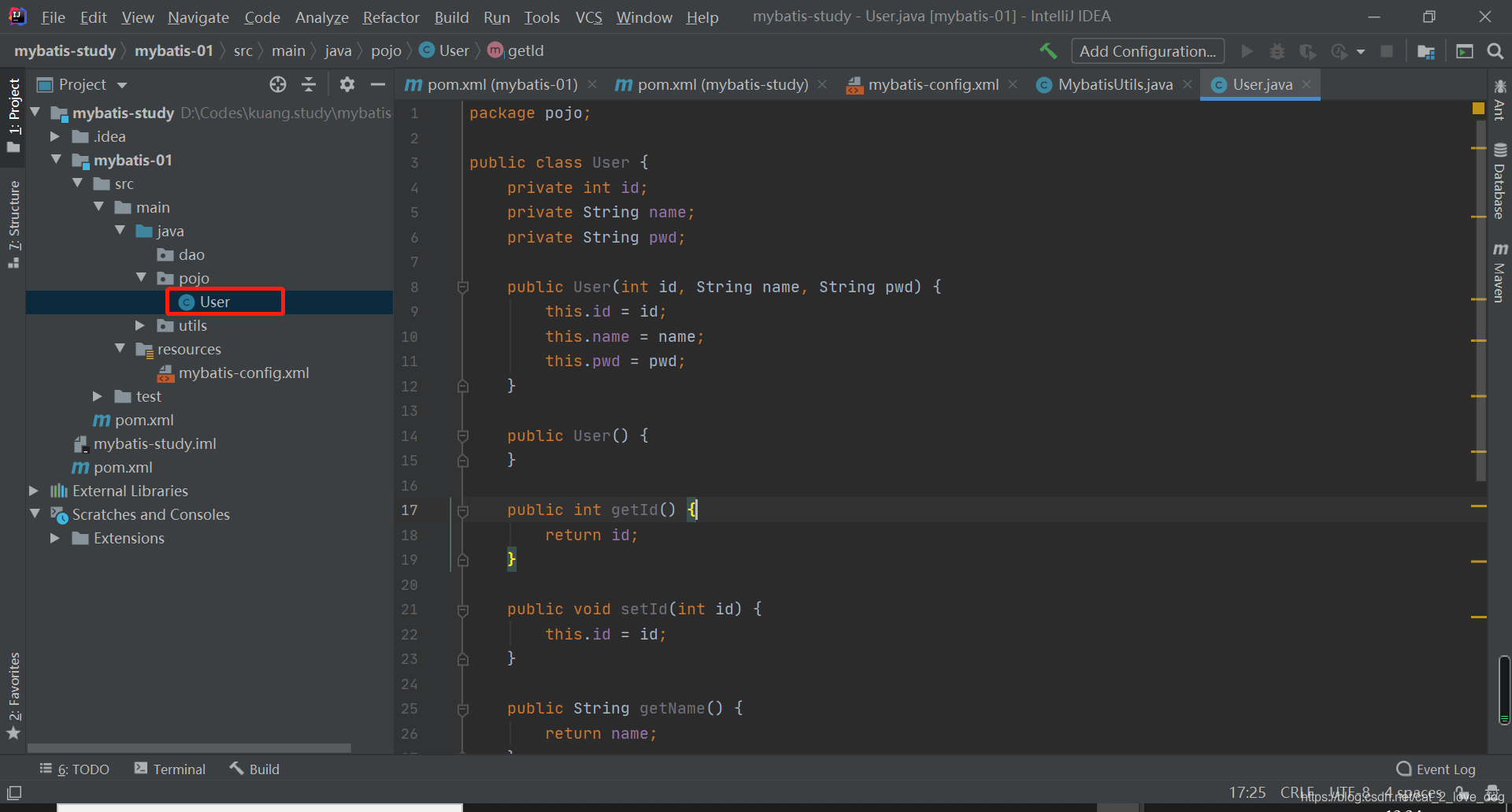Click line number 17 in gutter

pyautogui.click(x=409, y=510)
